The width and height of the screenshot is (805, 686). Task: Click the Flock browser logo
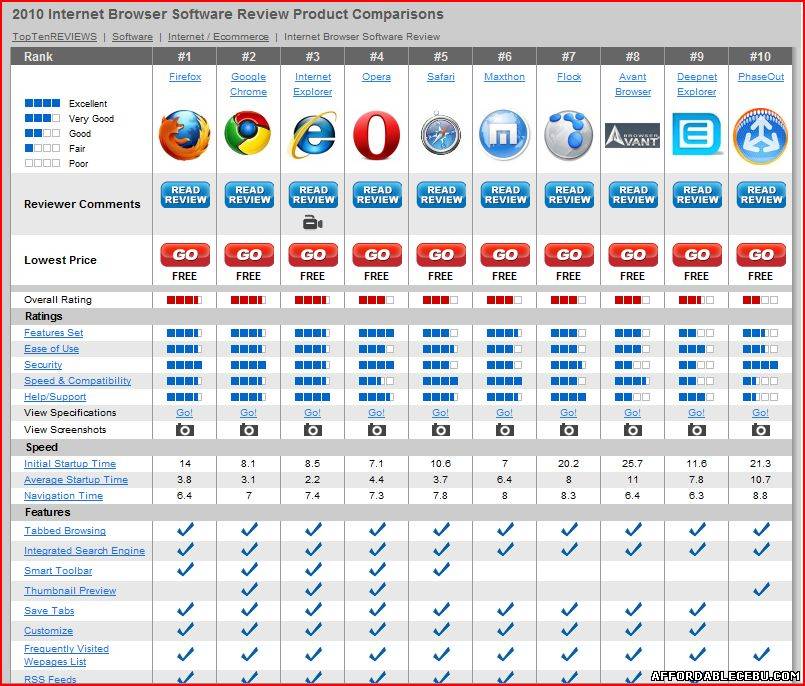(x=568, y=135)
